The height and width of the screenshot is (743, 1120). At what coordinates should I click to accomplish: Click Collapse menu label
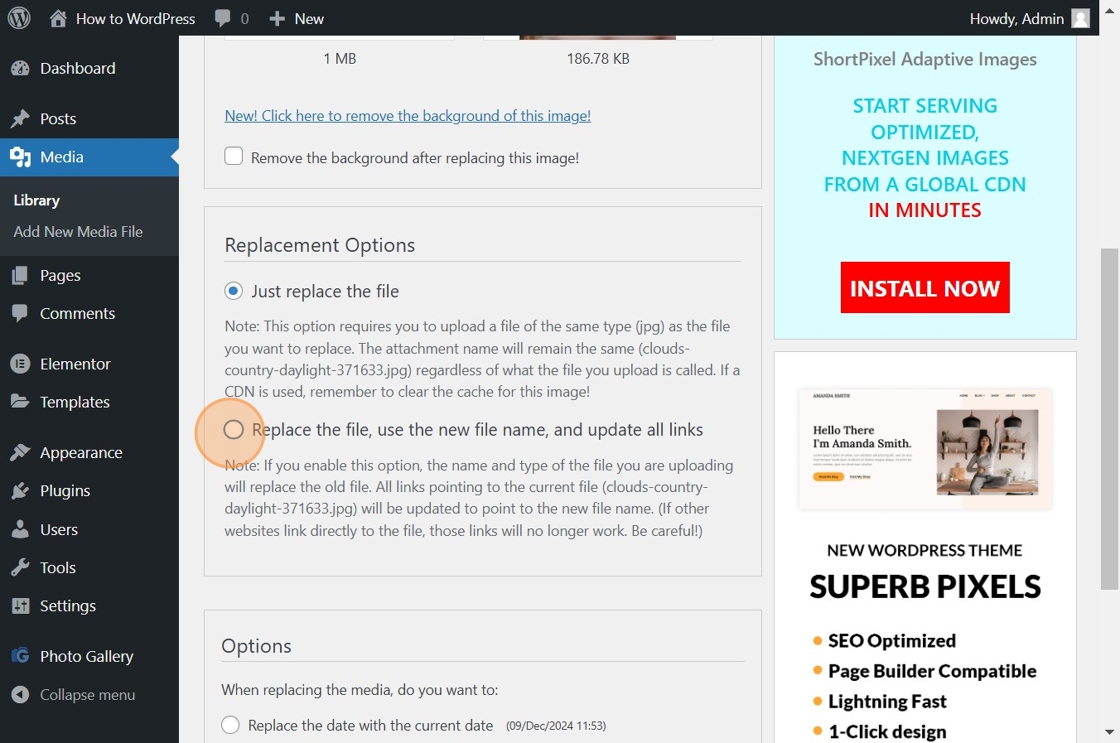pyautogui.click(x=87, y=694)
